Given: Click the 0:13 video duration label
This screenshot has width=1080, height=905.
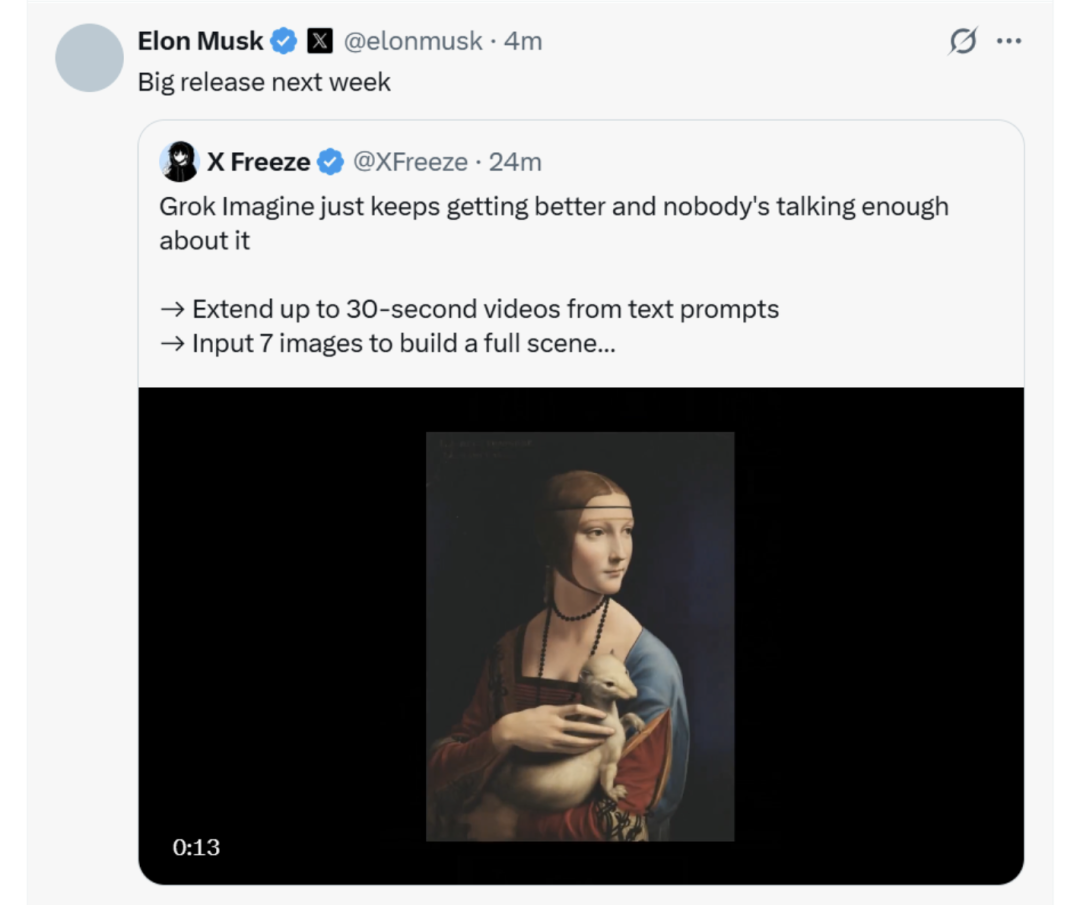Looking at the screenshot, I should [x=196, y=847].
